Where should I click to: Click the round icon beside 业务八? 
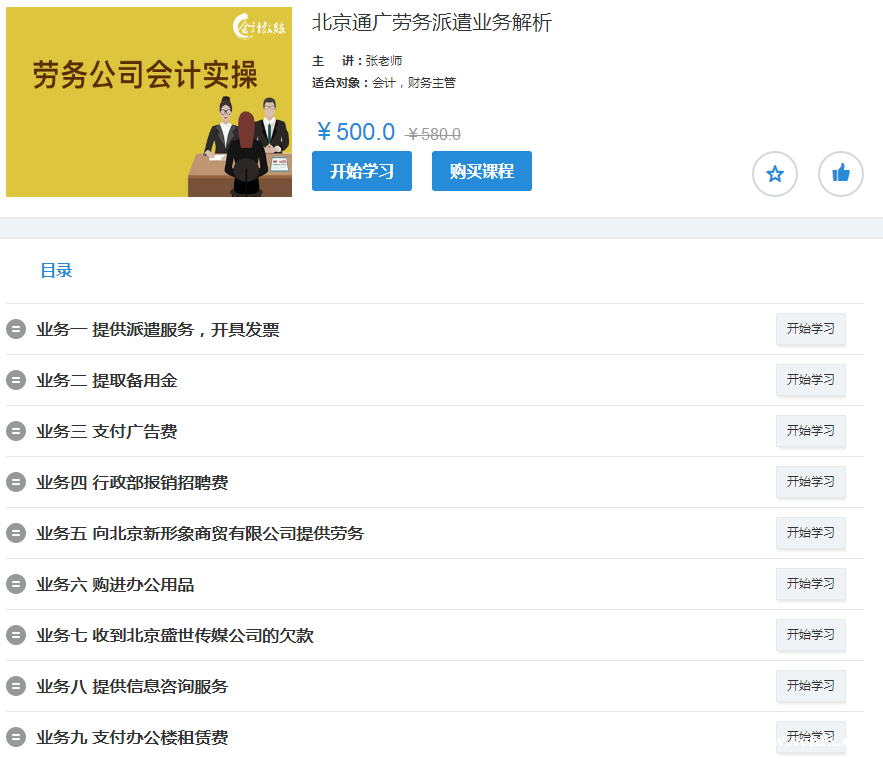pyautogui.click(x=16, y=686)
